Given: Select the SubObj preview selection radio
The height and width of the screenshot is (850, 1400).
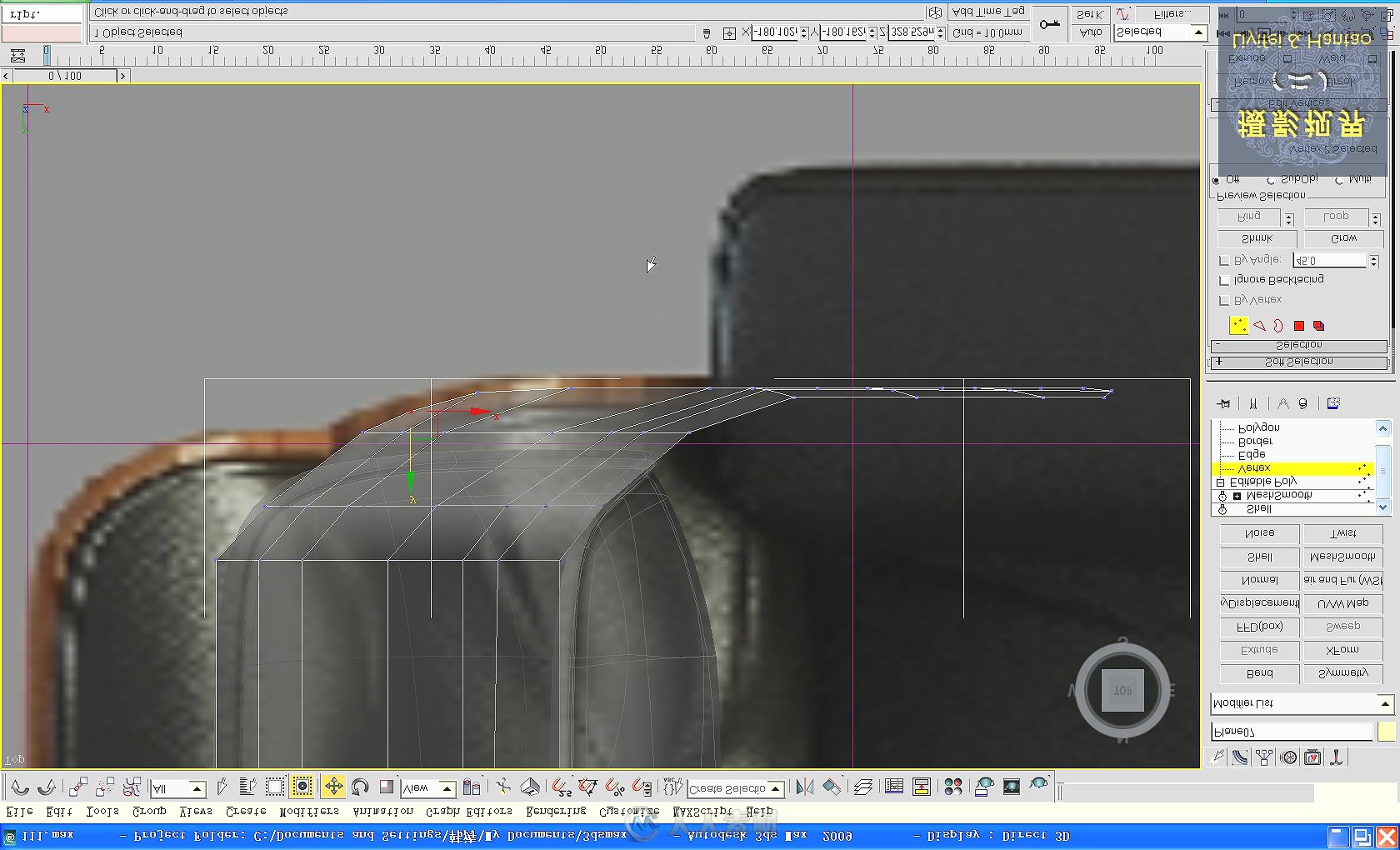Looking at the screenshot, I should (x=1271, y=180).
